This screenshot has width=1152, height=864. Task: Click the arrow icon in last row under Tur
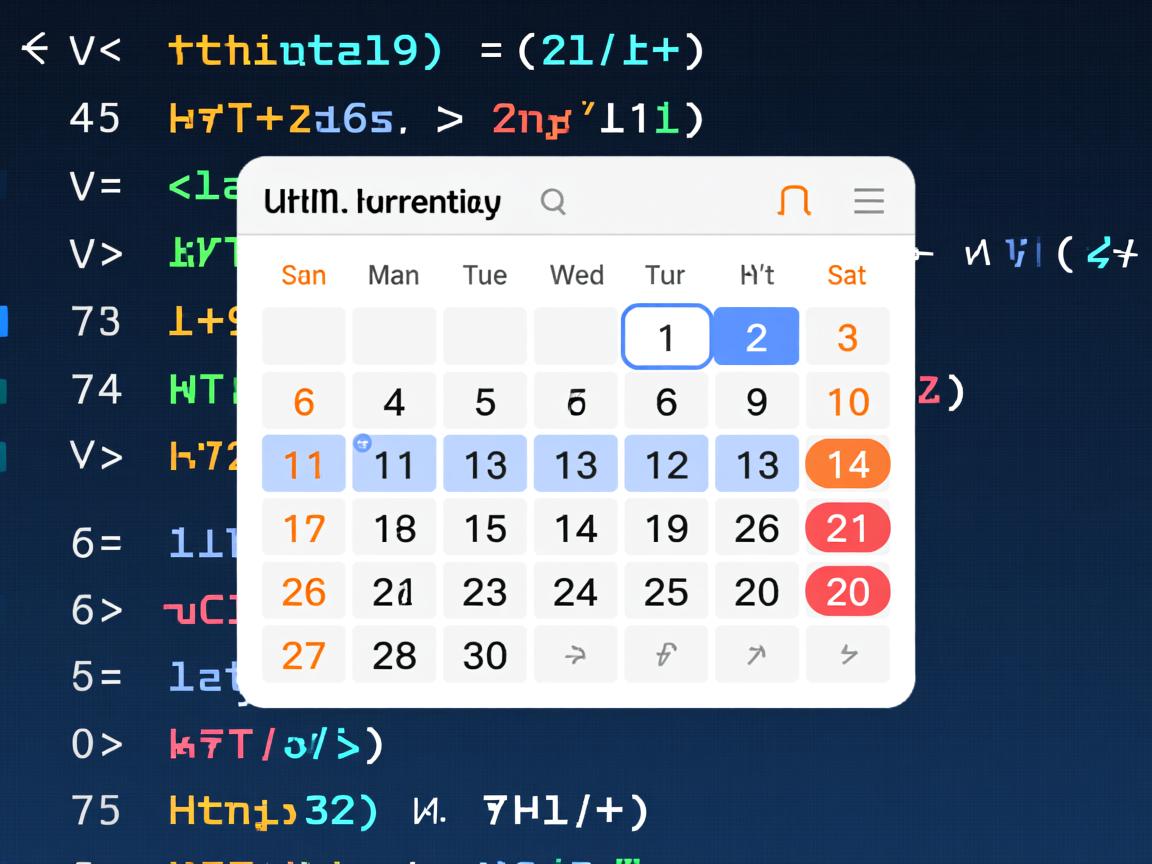point(666,655)
